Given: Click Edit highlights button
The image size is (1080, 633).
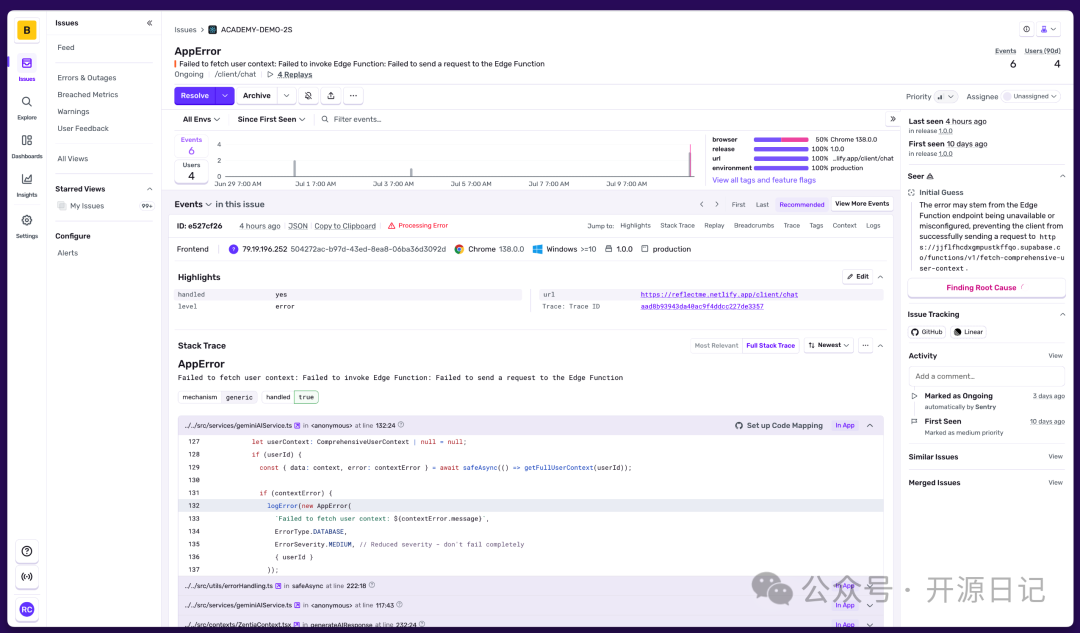Looking at the screenshot, I should tap(858, 277).
